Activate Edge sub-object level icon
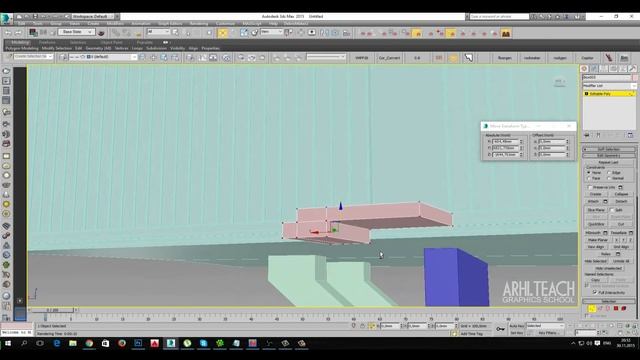The width and height of the screenshot is (640, 360). pos(600,309)
